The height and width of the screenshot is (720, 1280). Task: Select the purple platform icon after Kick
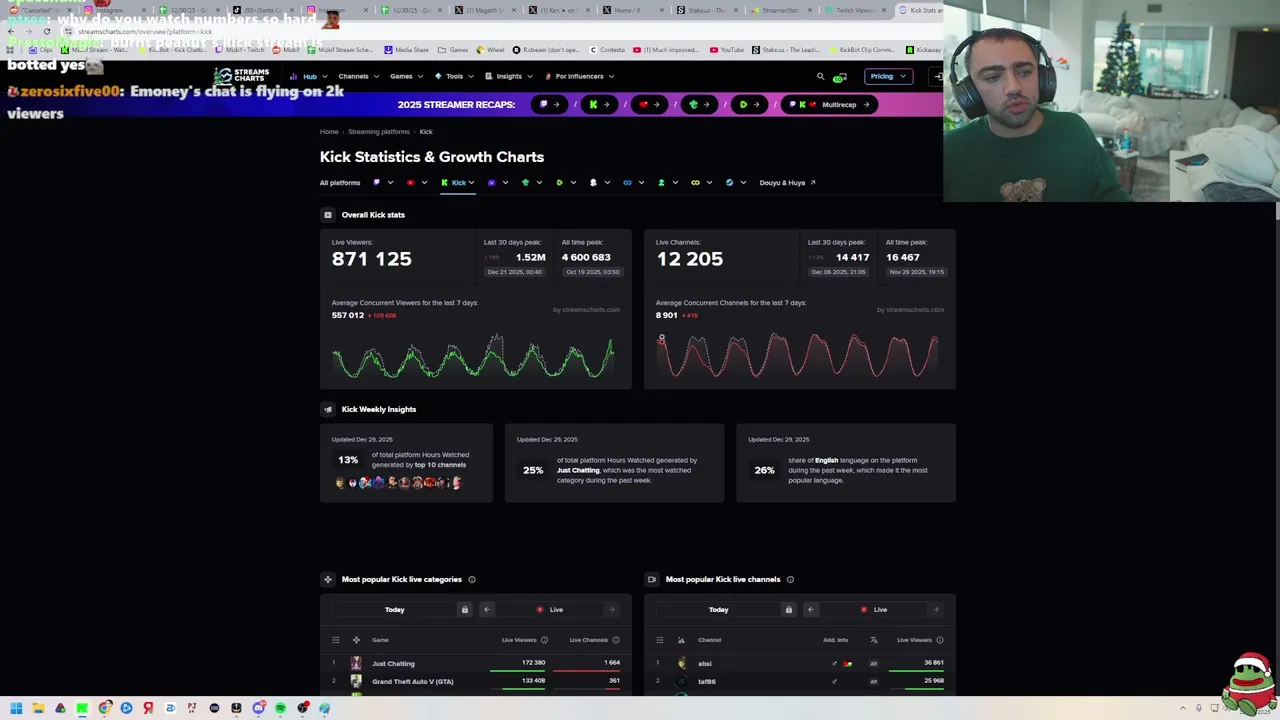tap(491, 183)
